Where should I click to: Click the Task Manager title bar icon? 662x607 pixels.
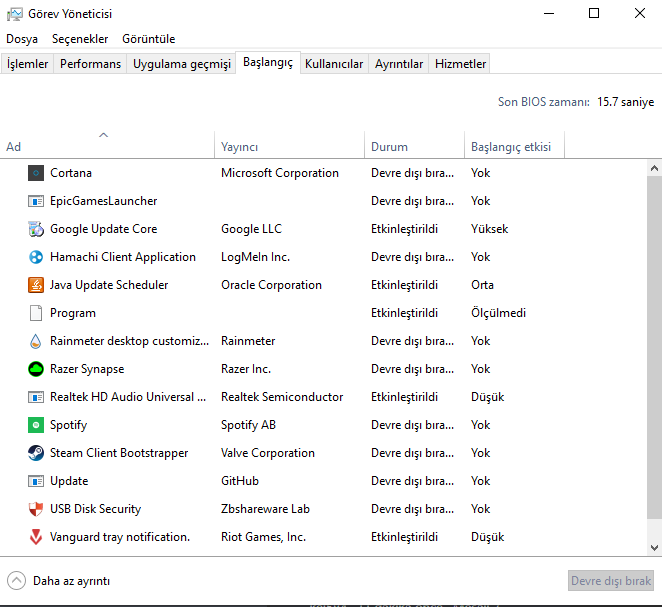tap(14, 14)
